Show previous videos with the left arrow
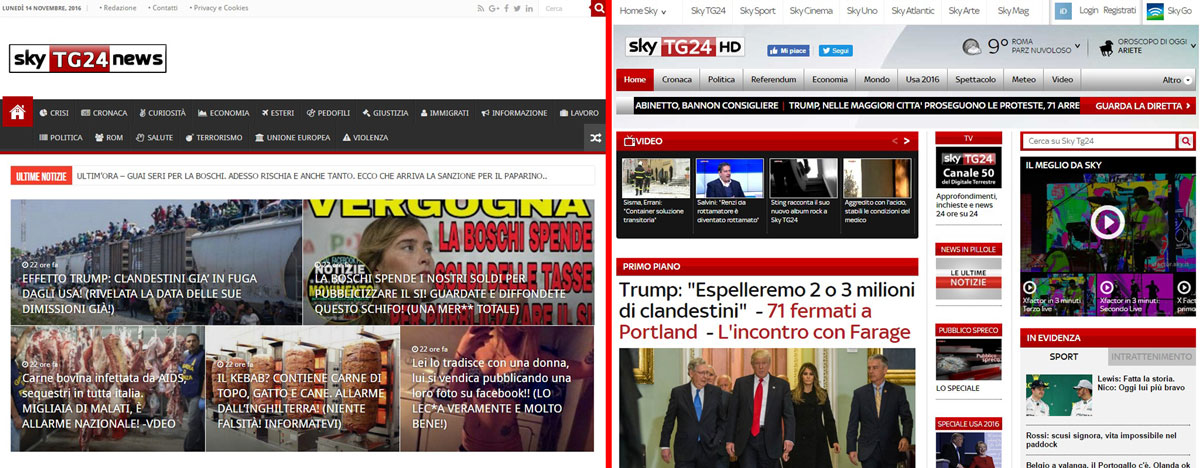The height and width of the screenshot is (468, 1200). coord(895,141)
